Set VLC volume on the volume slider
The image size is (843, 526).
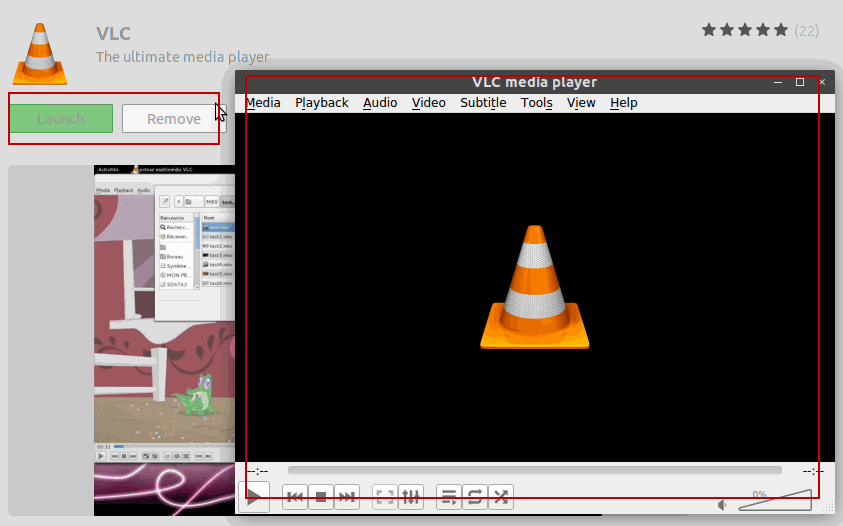tap(775, 500)
